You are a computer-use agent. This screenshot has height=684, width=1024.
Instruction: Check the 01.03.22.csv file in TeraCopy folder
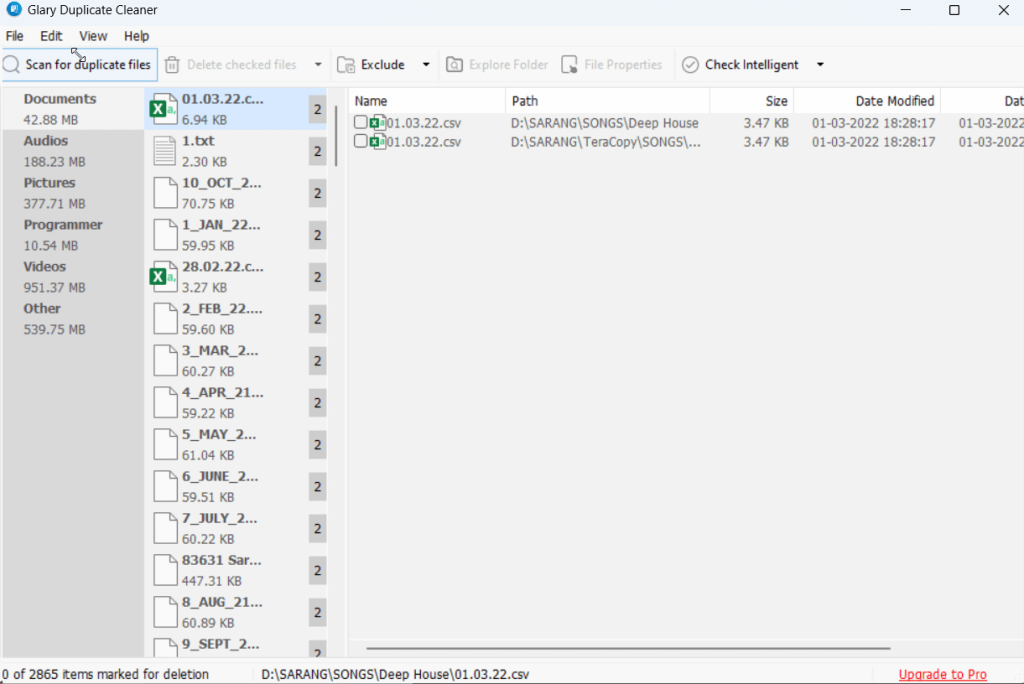(360, 141)
